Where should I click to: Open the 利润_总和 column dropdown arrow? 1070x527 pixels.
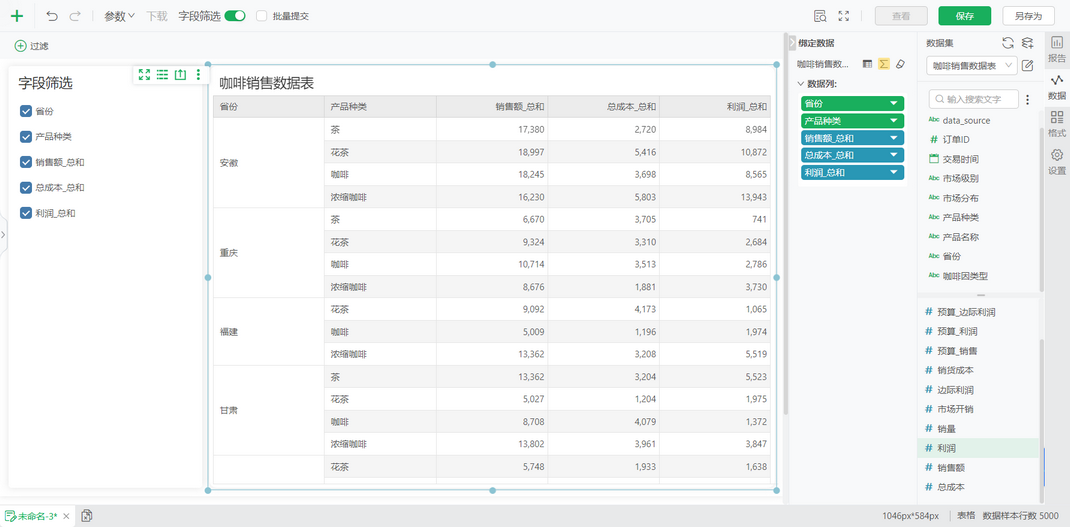coord(894,173)
